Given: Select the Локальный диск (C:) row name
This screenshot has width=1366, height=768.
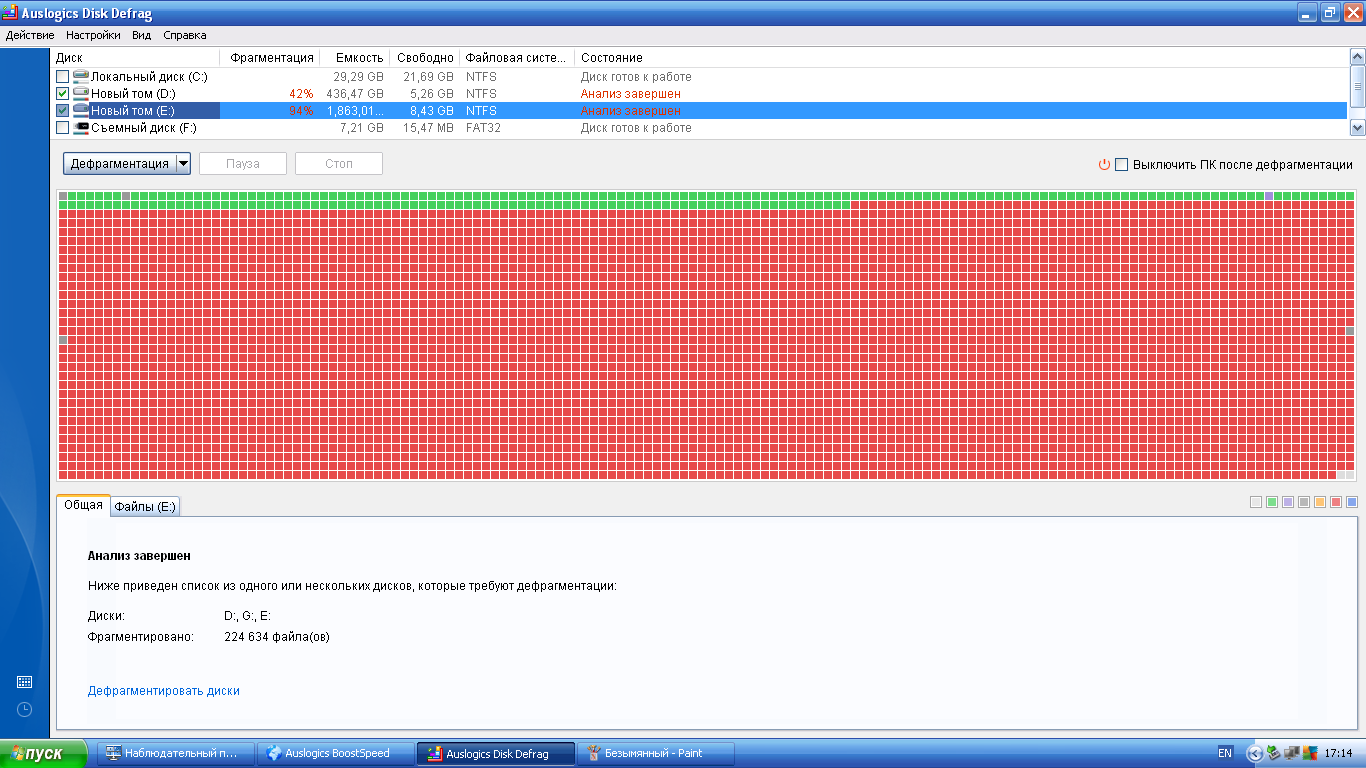Looking at the screenshot, I should click(149, 77).
